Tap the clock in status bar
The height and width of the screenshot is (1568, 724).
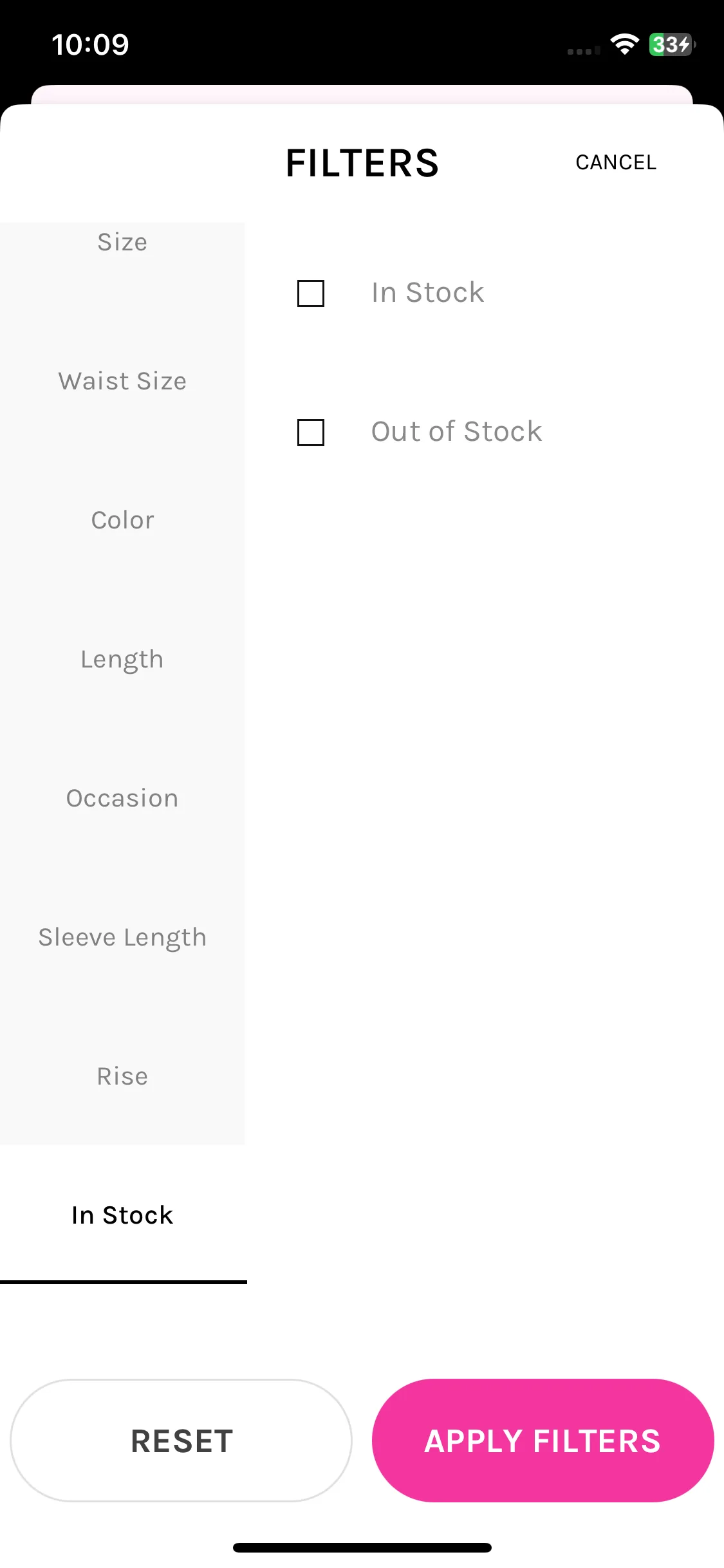point(91,44)
